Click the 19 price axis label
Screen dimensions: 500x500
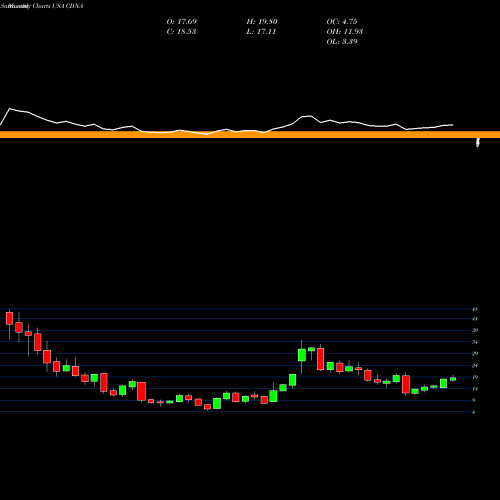click(x=475, y=377)
